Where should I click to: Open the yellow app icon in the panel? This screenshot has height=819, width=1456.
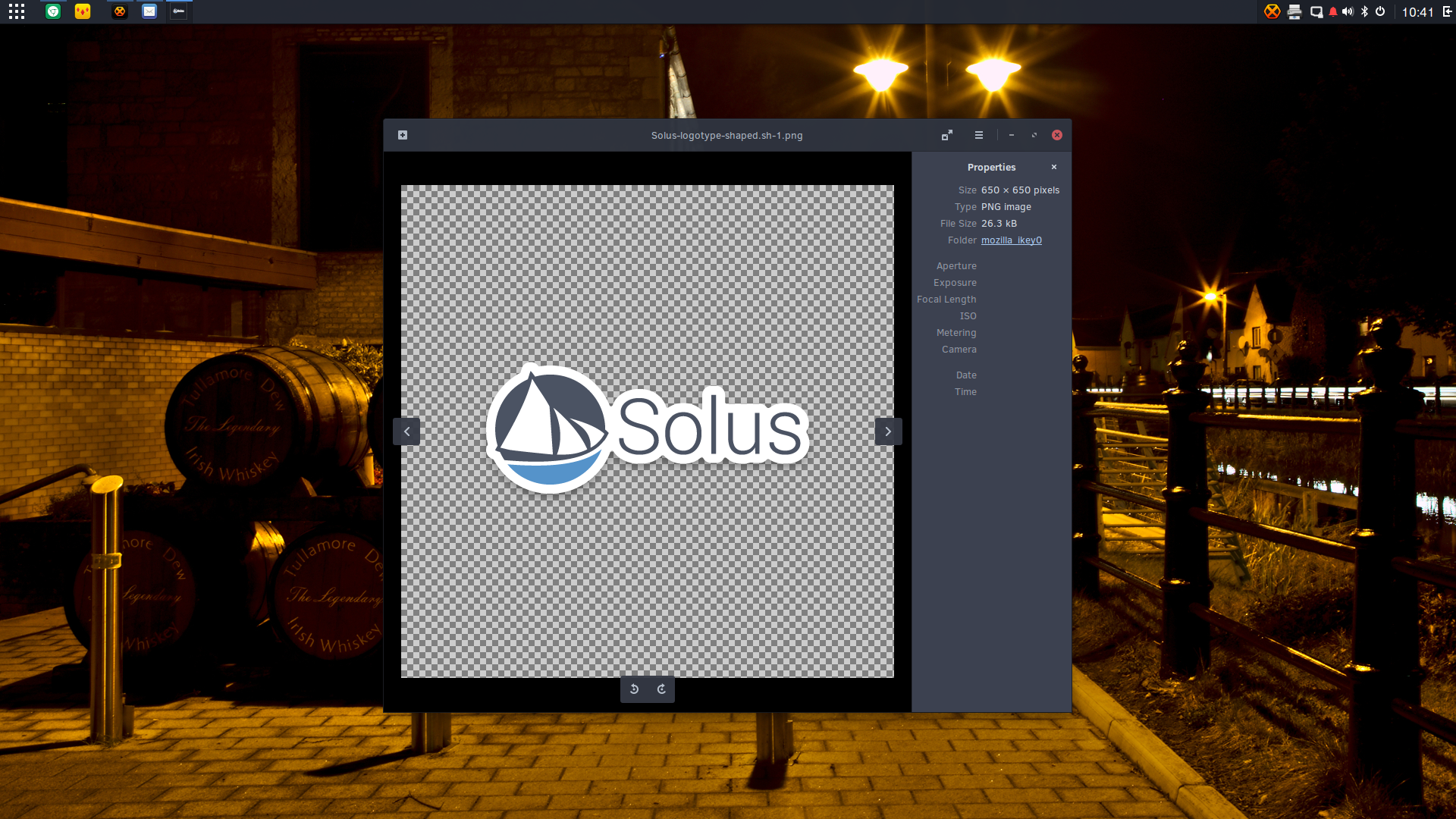point(83,11)
